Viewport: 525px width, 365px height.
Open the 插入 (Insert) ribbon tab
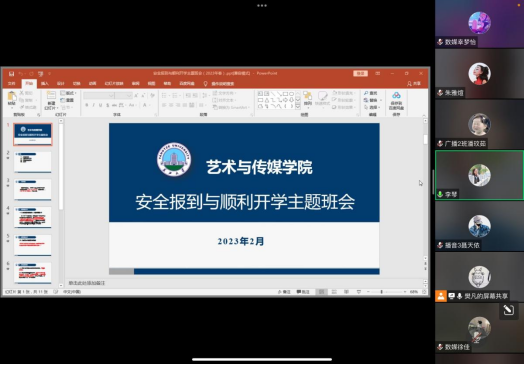45,83
